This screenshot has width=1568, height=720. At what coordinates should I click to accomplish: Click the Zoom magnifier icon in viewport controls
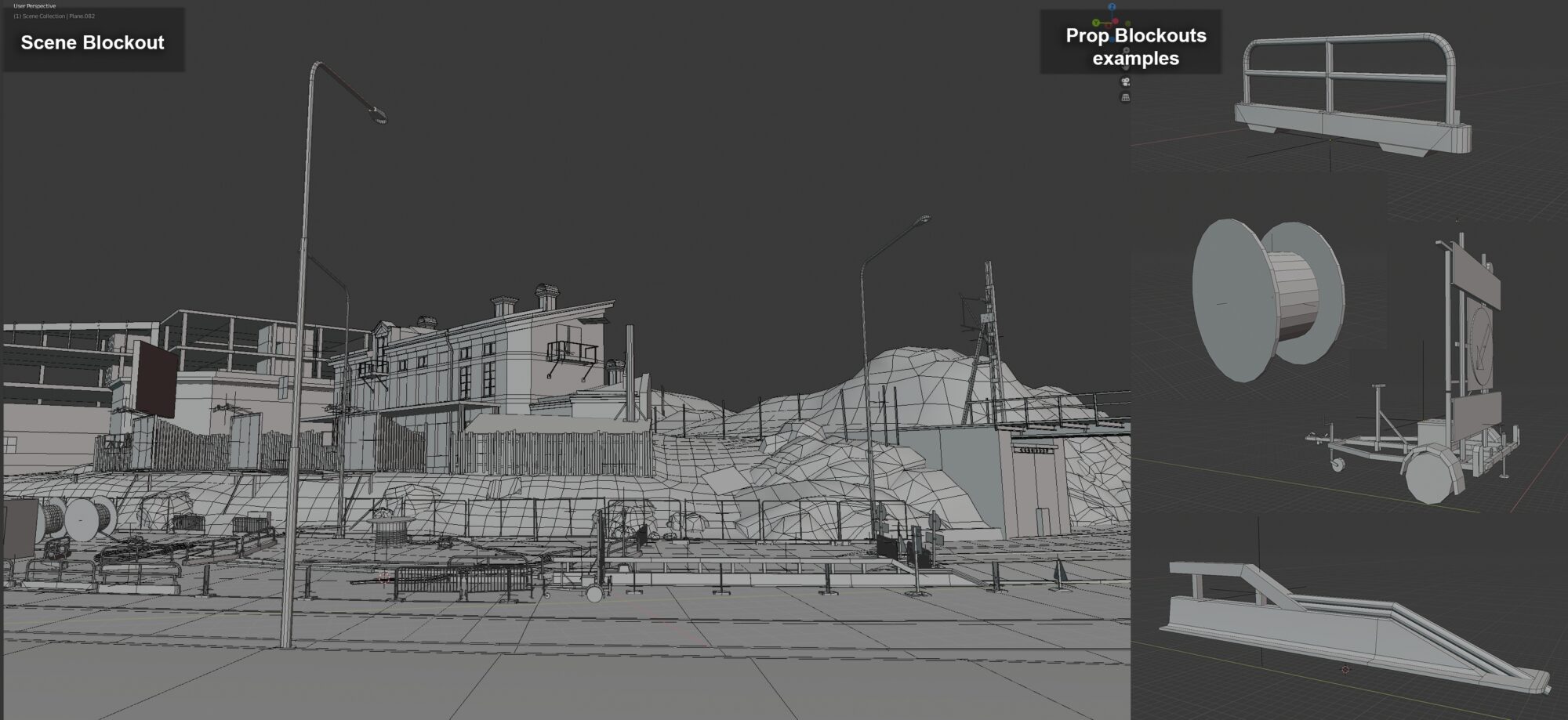click(x=1126, y=50)
